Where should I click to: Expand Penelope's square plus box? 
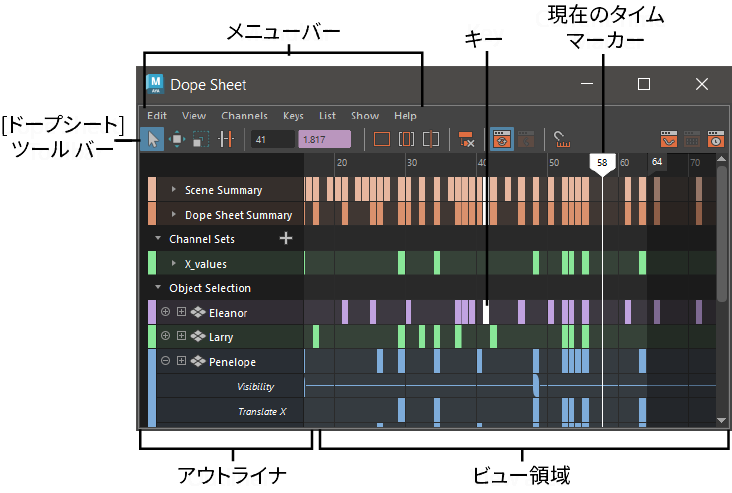pyautogui.click(x=182, y=361)
